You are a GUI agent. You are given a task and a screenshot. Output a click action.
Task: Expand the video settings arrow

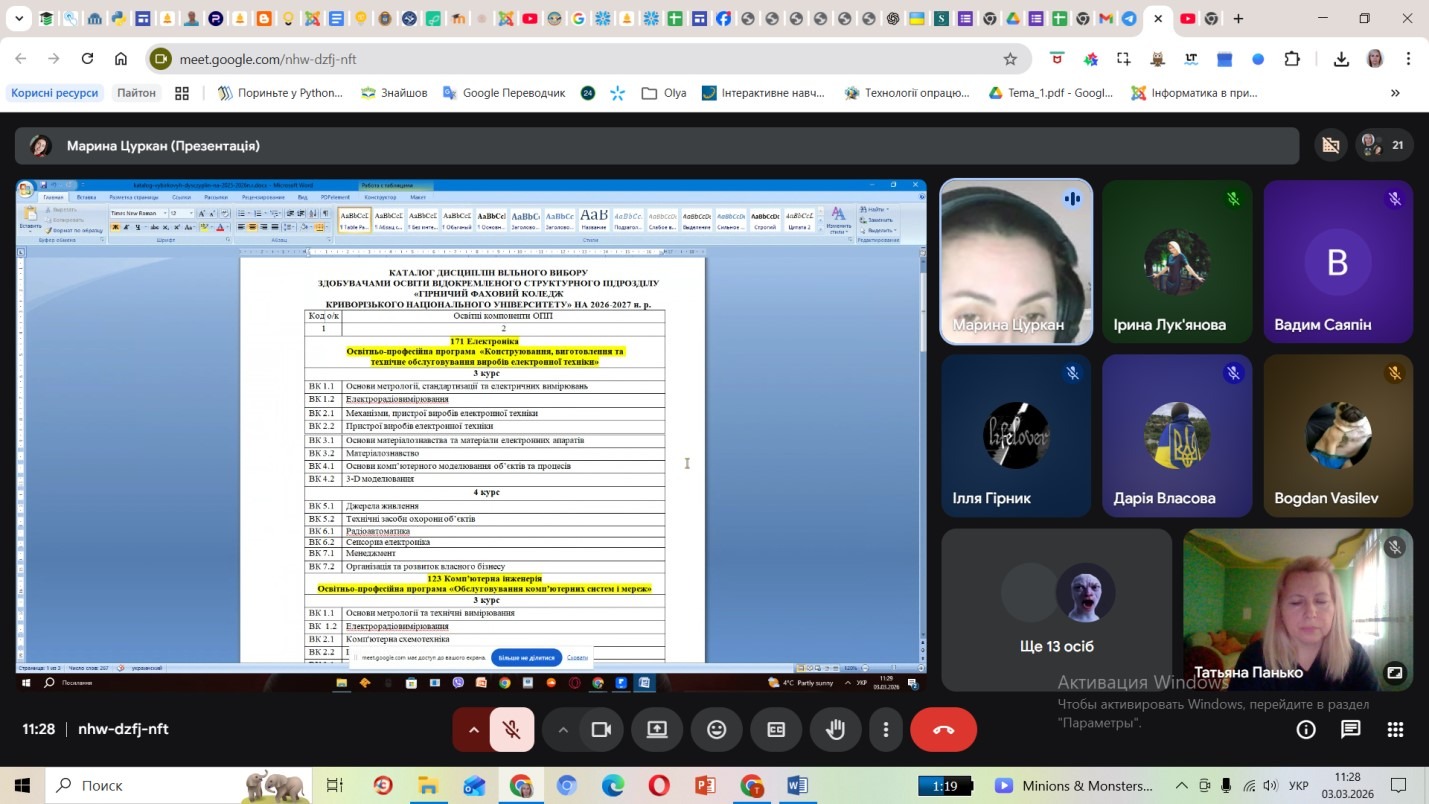[x=563, y=730]
